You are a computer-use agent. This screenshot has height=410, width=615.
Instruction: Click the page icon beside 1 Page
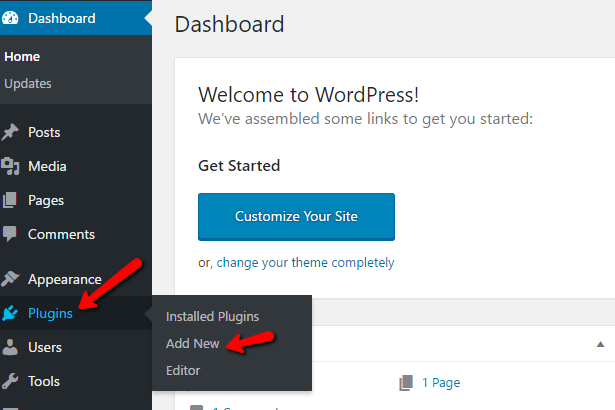(406, 383)
